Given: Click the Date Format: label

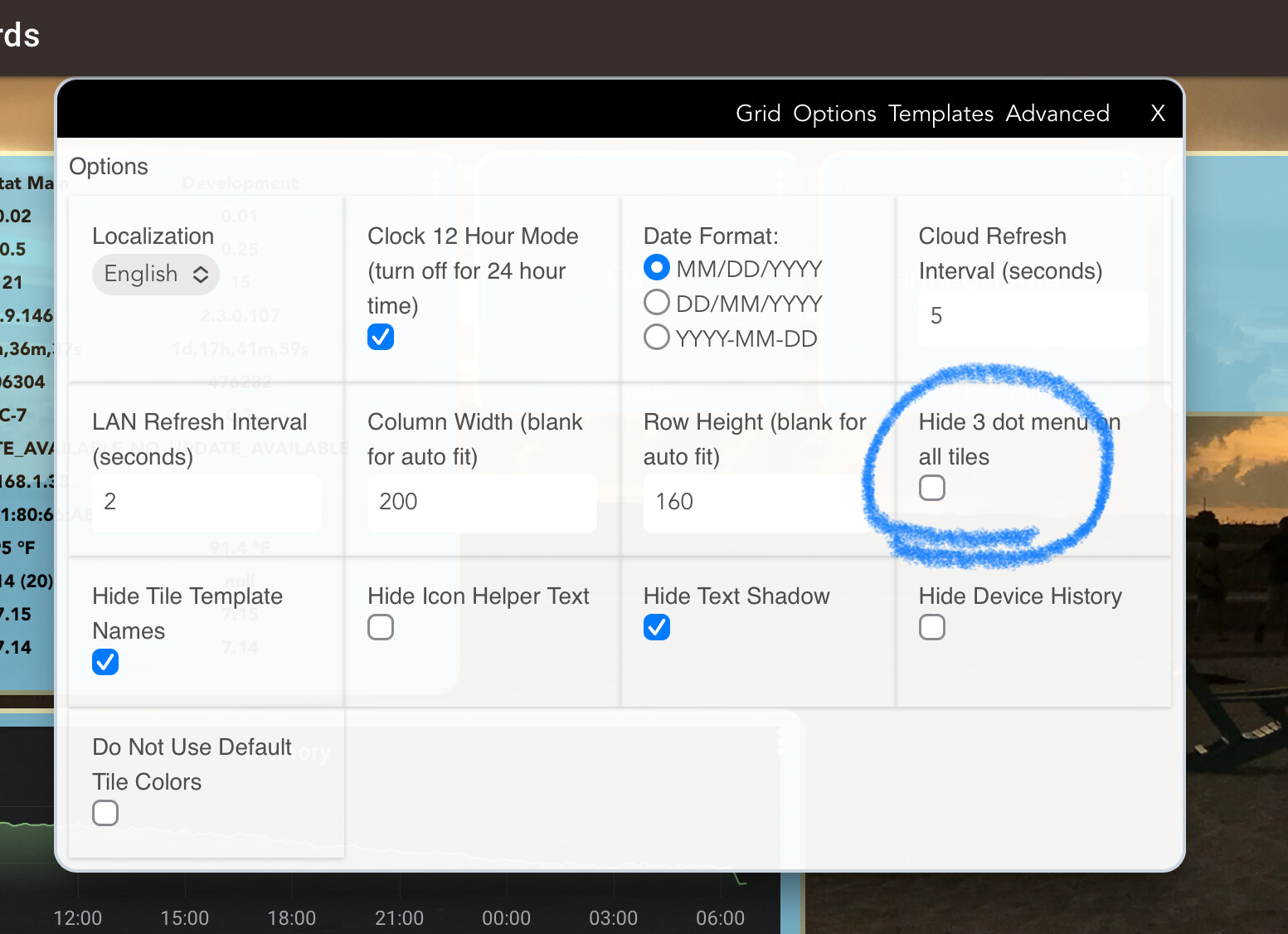Looking at the screenshot, I should click(x=711, y=236).
